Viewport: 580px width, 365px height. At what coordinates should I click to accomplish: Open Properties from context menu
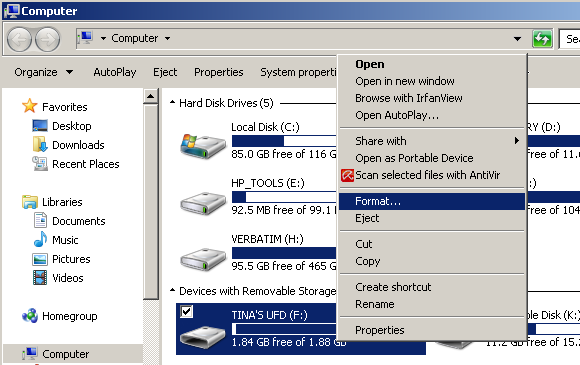432,330
